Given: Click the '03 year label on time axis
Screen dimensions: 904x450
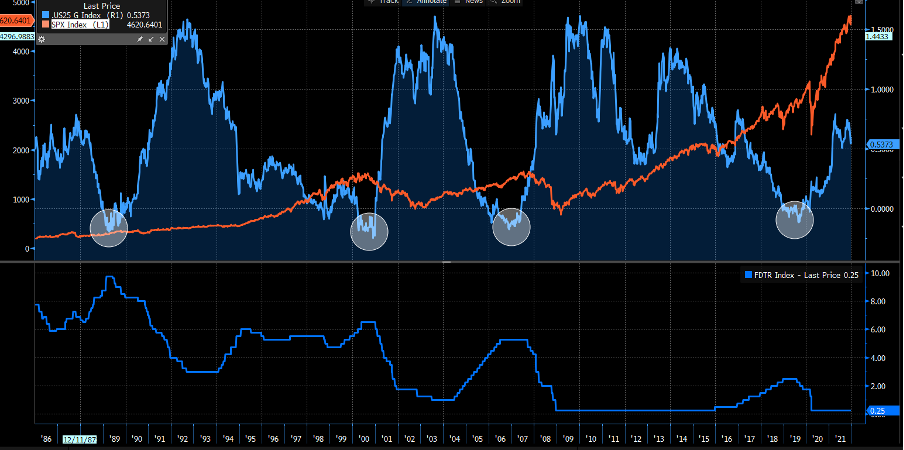Looking at the screenshot, I should (432, 439).
